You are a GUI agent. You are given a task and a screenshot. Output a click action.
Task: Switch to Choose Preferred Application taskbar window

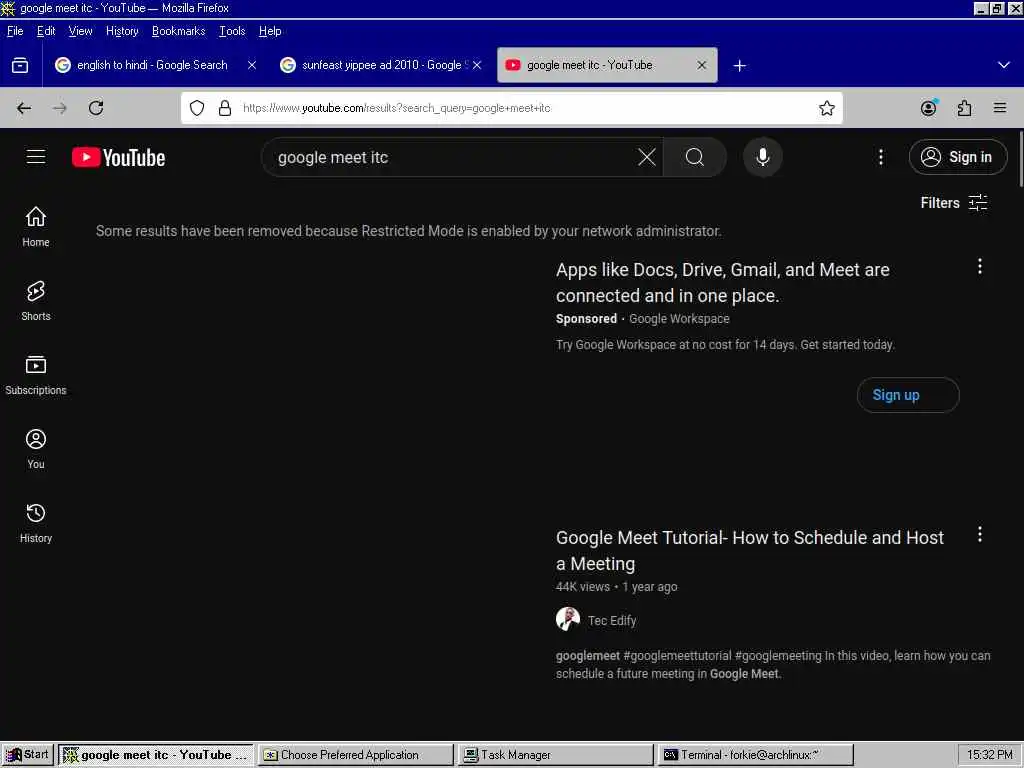(355, 755)
